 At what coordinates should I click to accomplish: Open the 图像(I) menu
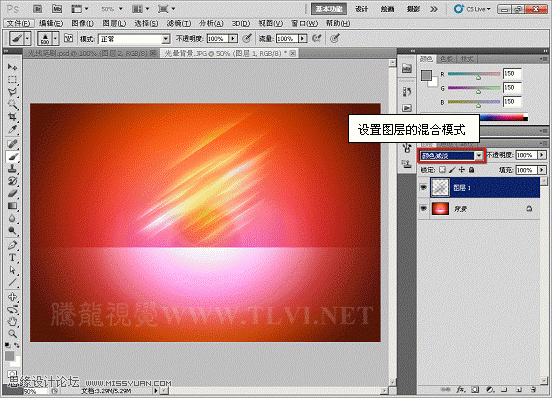pyautogui.click(x=83, y=23)
